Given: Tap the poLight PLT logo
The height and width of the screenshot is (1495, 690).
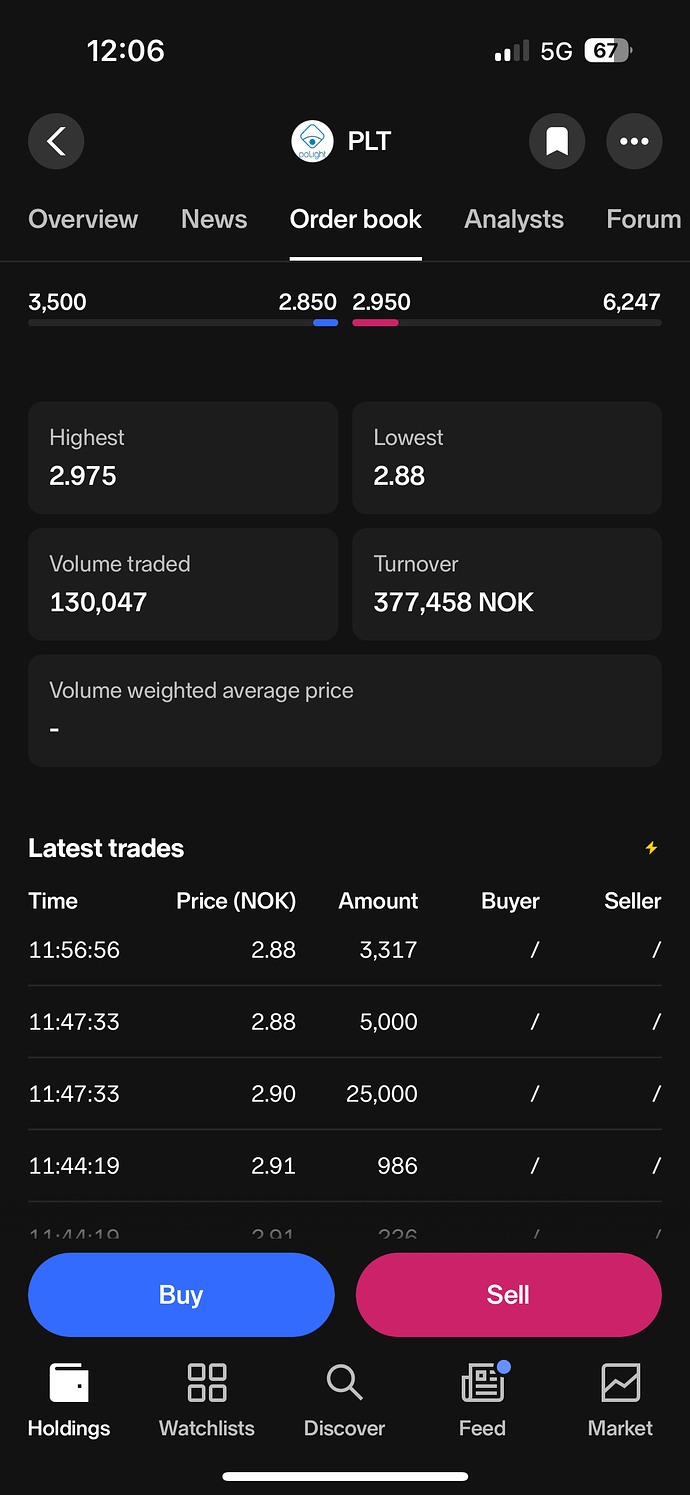Looking at the screenshot, I should point(312,141).
